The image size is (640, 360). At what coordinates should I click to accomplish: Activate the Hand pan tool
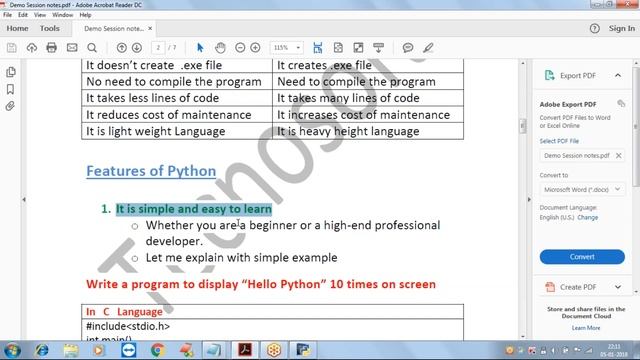220,48
